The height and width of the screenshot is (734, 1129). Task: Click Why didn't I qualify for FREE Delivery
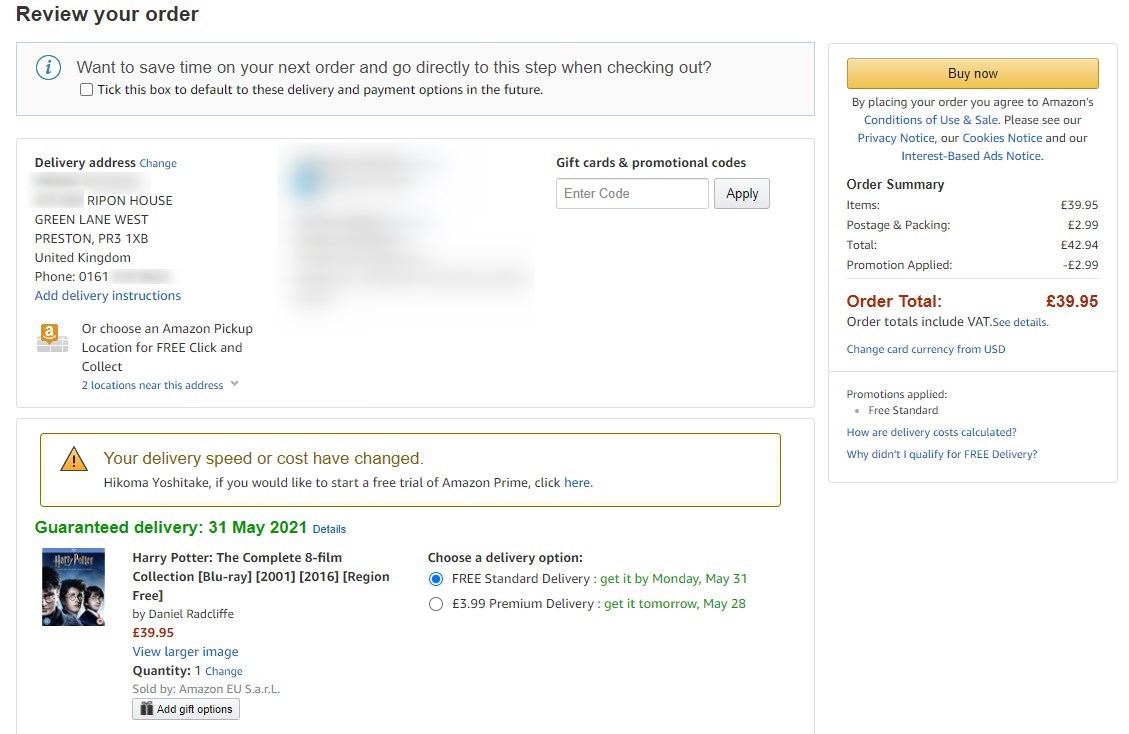941,454
